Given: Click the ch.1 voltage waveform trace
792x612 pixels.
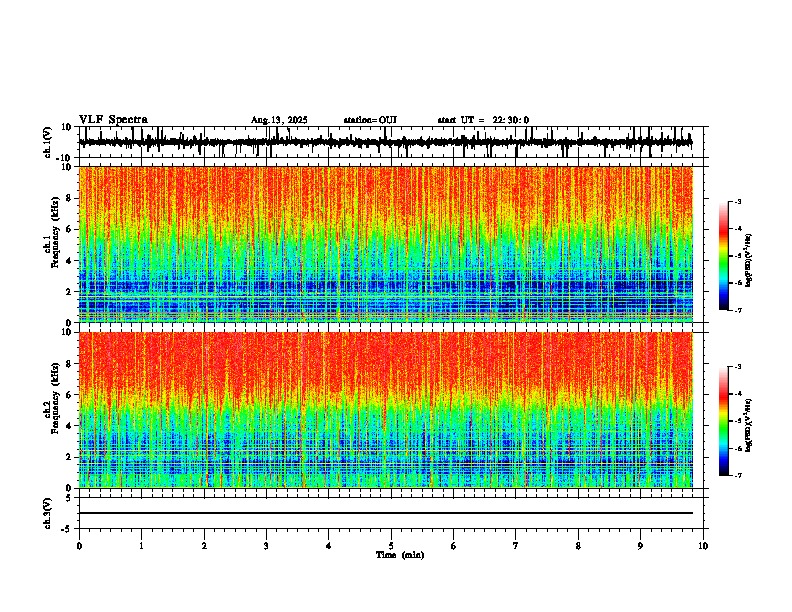Looking at the screenshot, I should click(385, 142).
